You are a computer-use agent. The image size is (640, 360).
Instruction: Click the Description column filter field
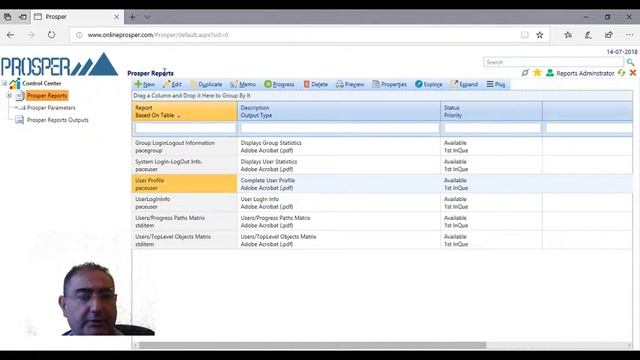click(340, 128)
